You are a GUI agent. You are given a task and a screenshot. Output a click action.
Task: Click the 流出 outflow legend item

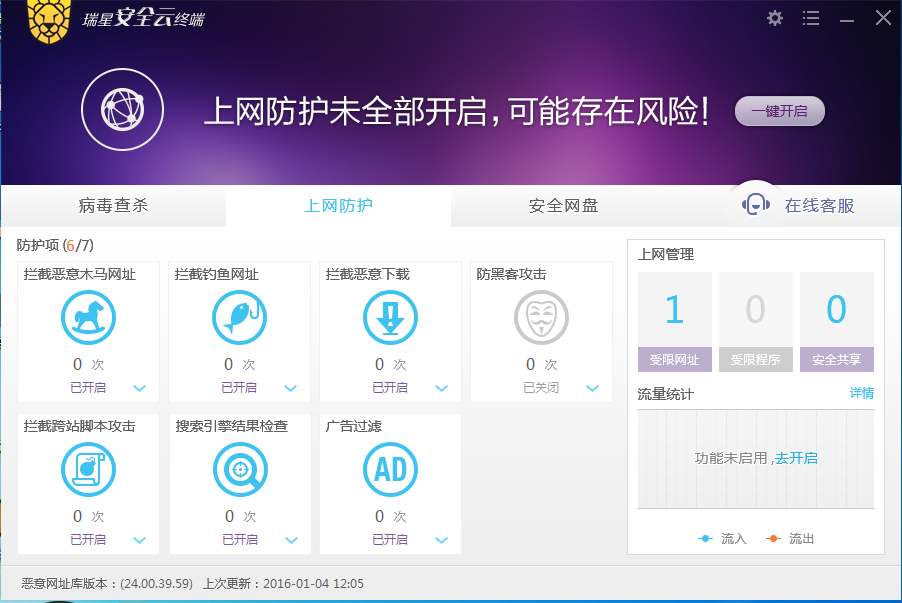[x=790, y=539]
